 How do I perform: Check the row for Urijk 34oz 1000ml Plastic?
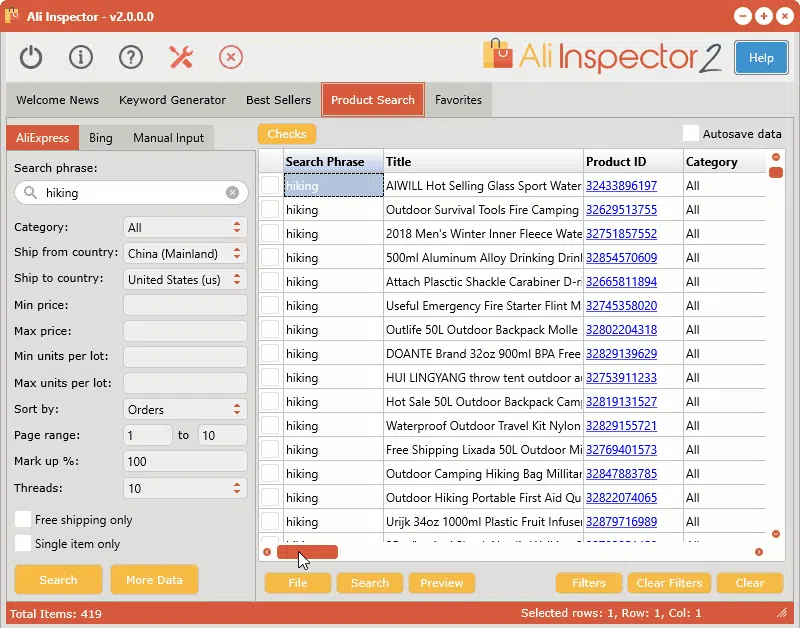[270, 521]
